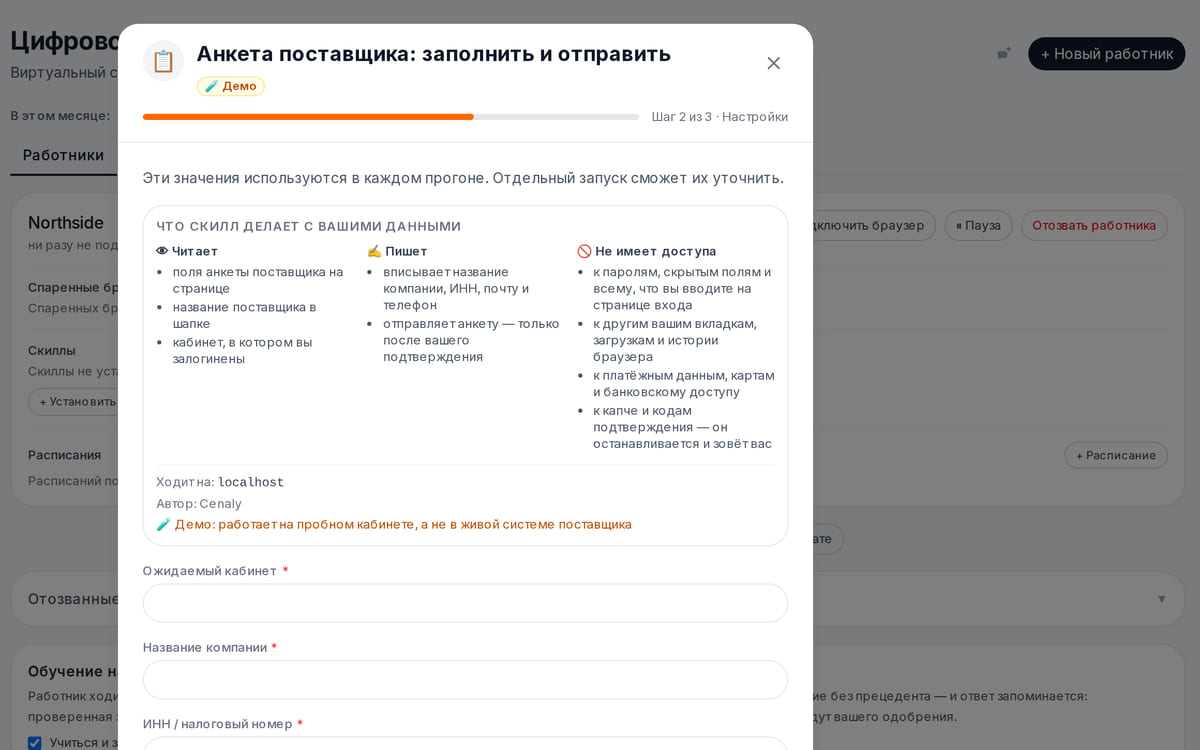Click the bullet к платёжным данным, картам
The height and width of the screenshot is (750, 1200).
tap(684, 383)
